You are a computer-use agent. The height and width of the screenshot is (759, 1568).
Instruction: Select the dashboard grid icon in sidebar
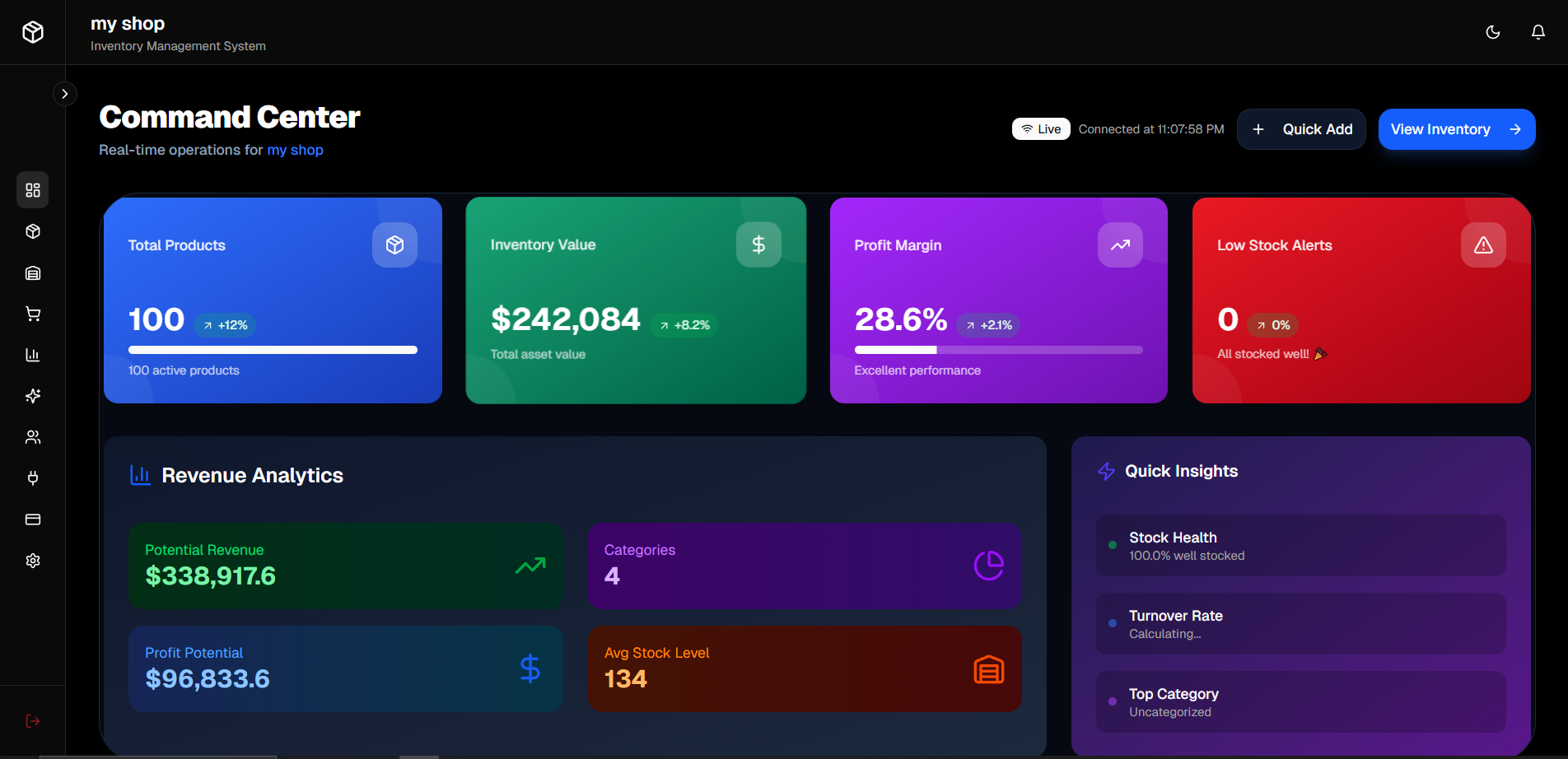[x=33, y=190]
